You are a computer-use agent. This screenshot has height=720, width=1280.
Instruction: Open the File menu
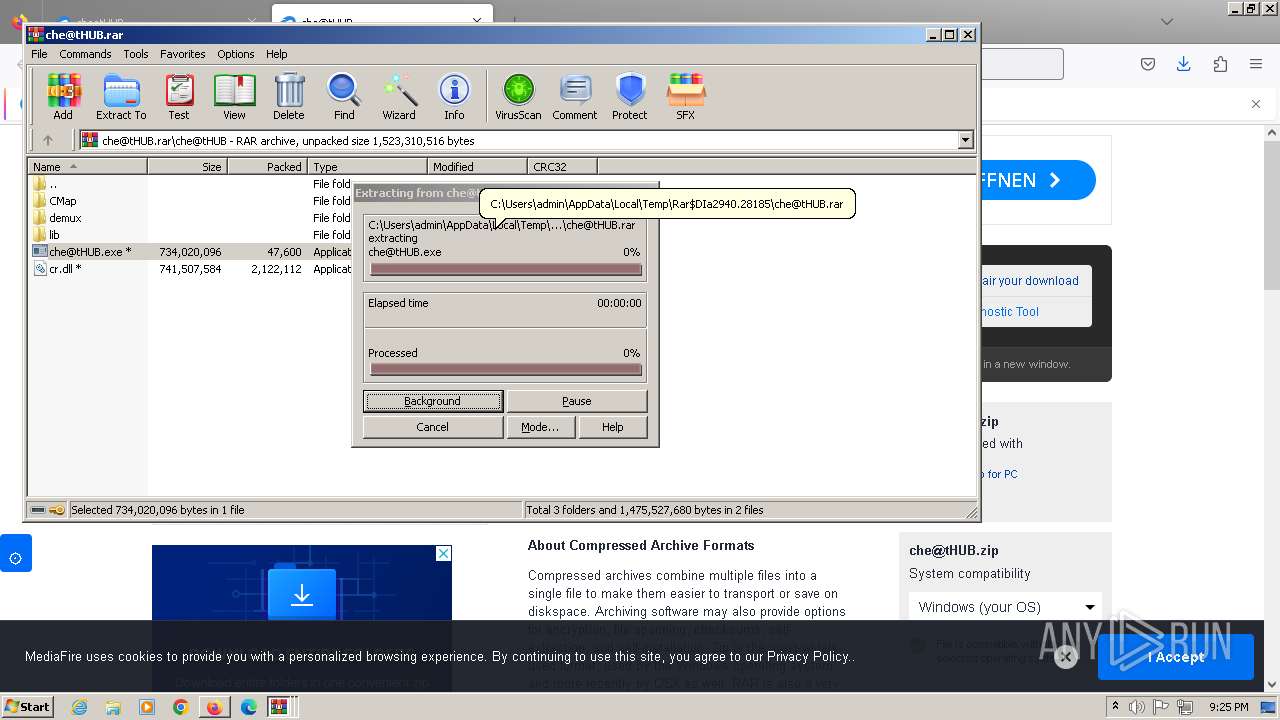pos(39,54)
